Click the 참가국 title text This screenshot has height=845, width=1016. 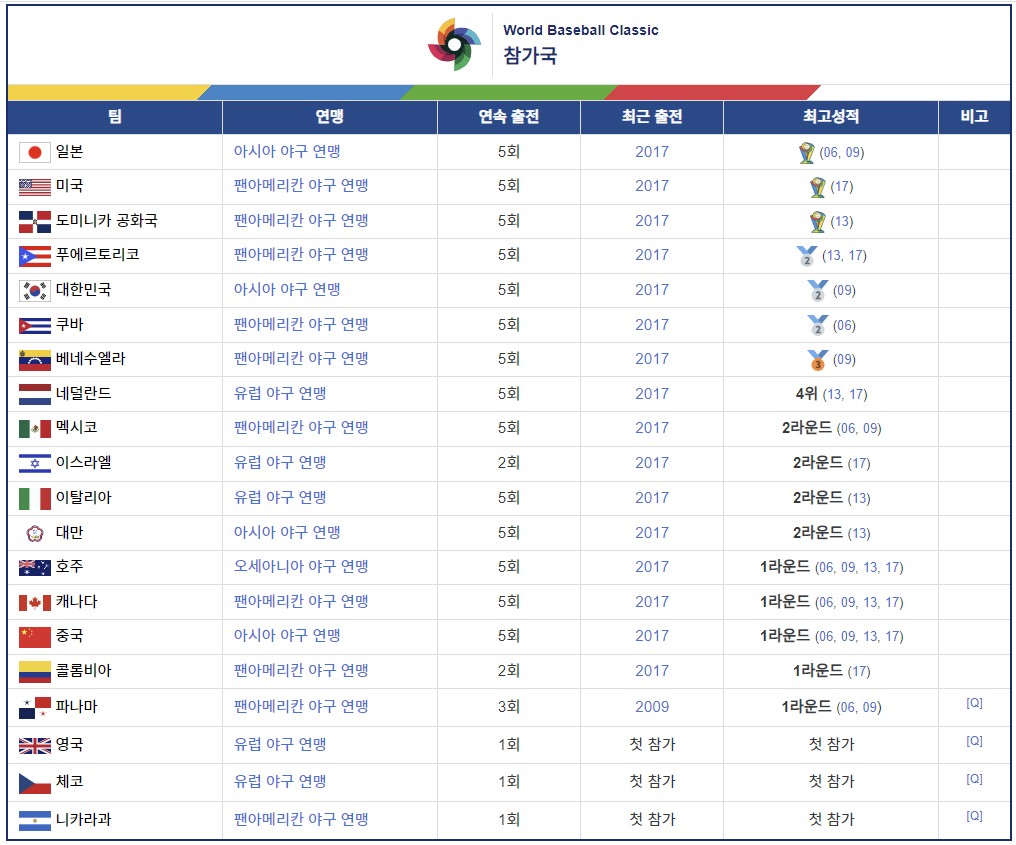530,56
